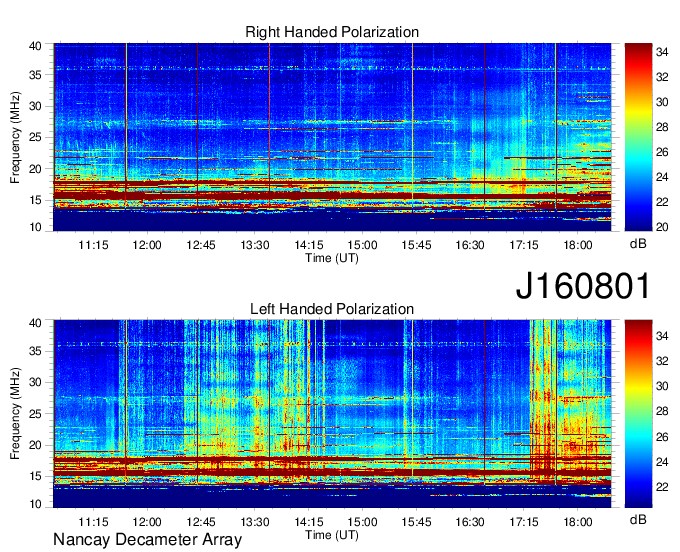The width and height of the screenshot is (680, 552).
Task: Click the "Left Handed Polarization" plot title
Action: pyautogui.click(x=332, y=309)
